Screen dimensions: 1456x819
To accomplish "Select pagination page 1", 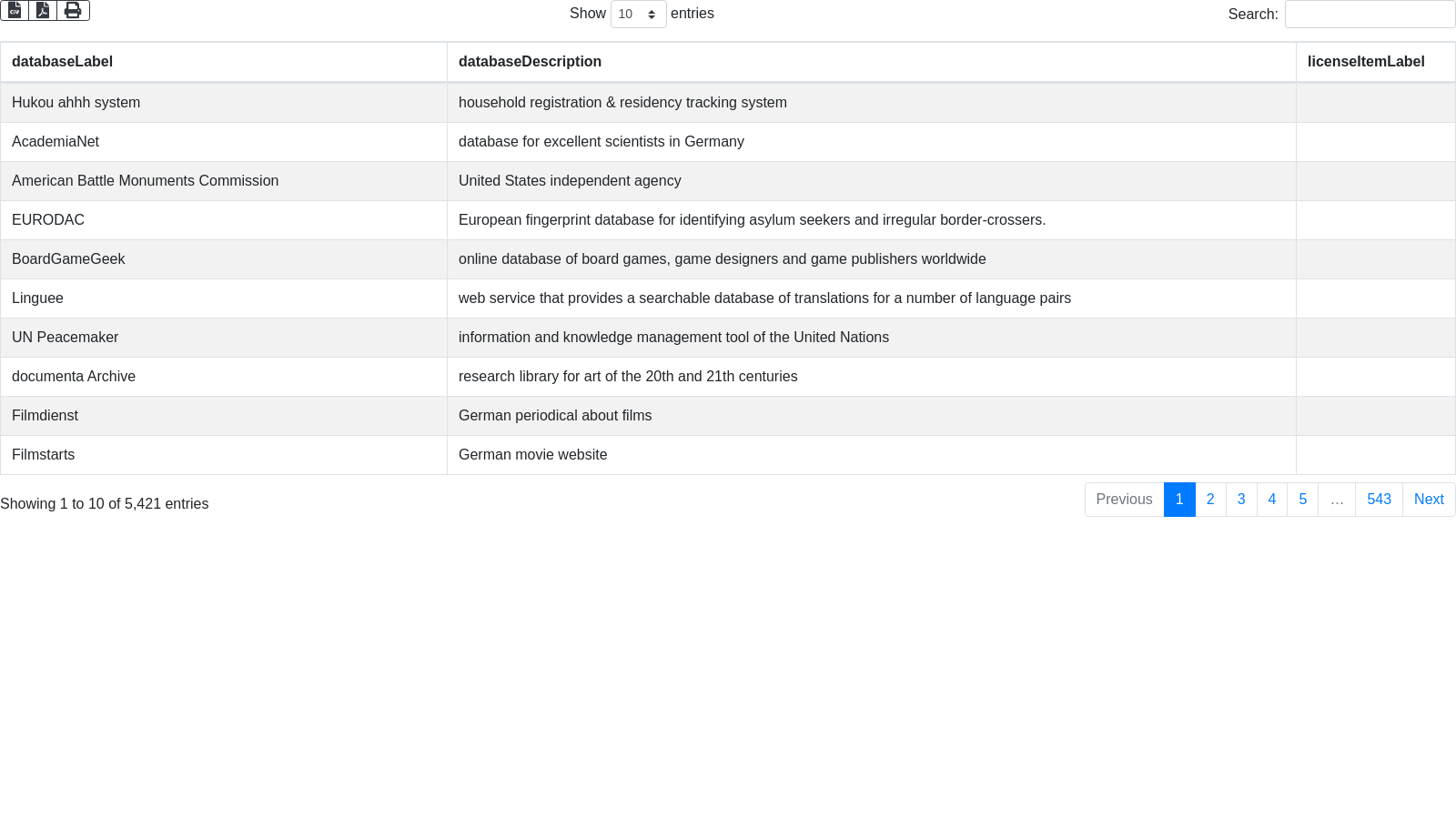I will 1179,500.
